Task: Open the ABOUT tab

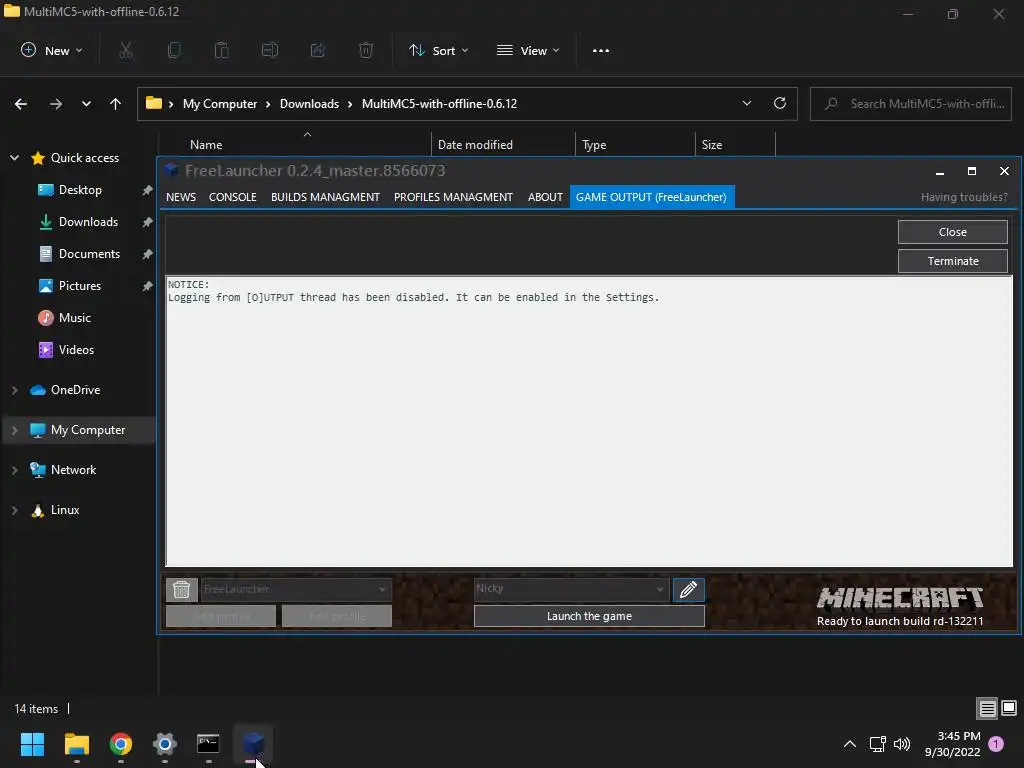Action: point(545,197)
